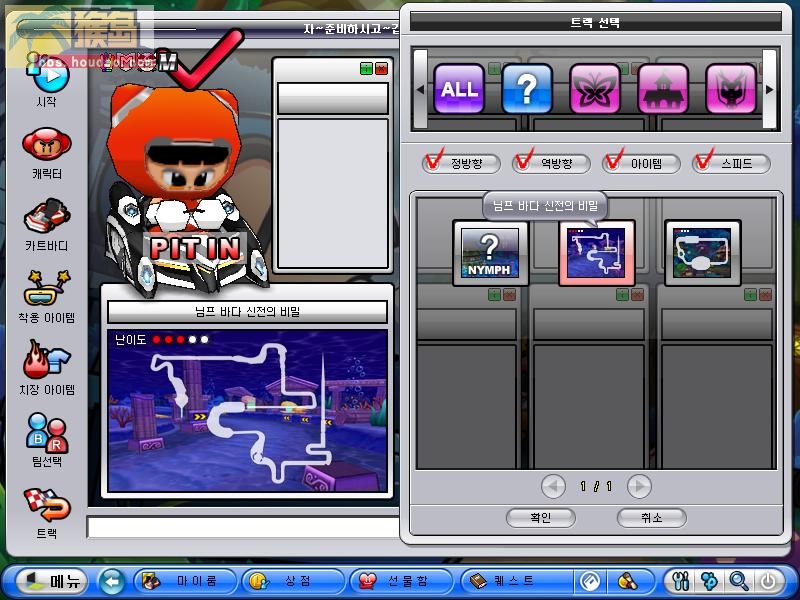800x600 pixels.
Task: Open the 메뉴 (Menu) button
Action: tap(52, 581)
